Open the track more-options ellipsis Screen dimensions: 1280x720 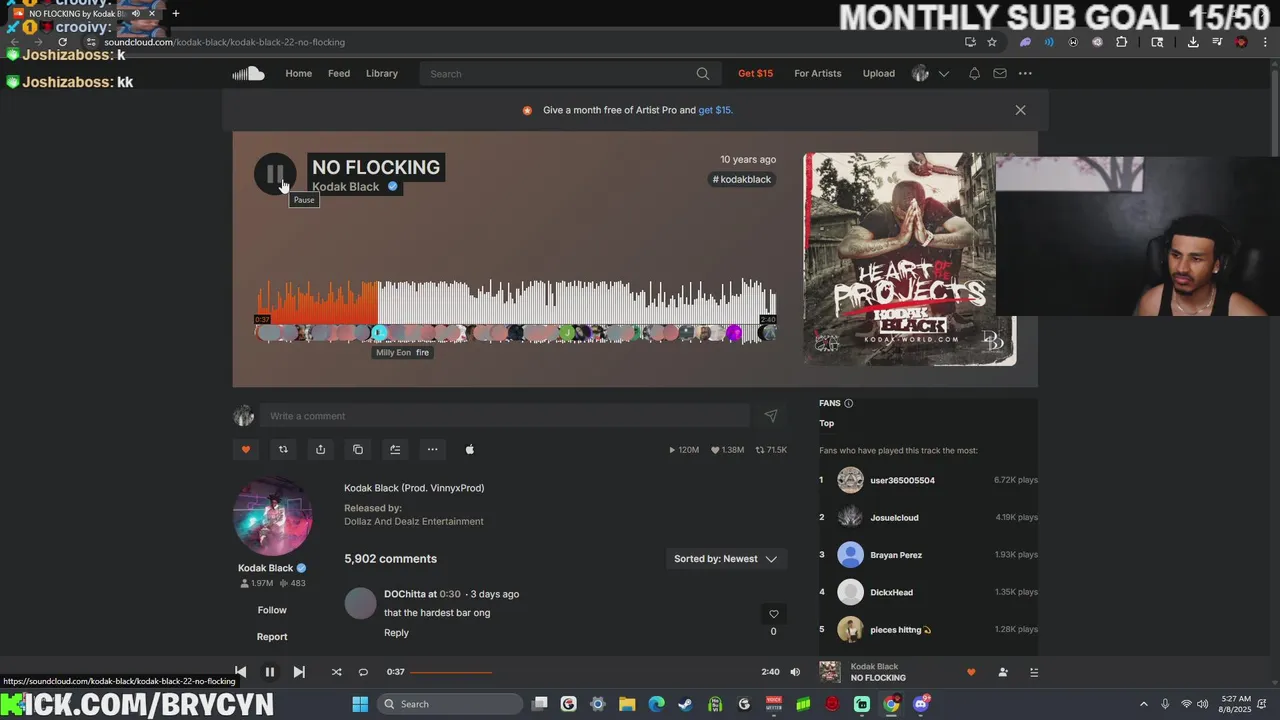coord(432,449)
